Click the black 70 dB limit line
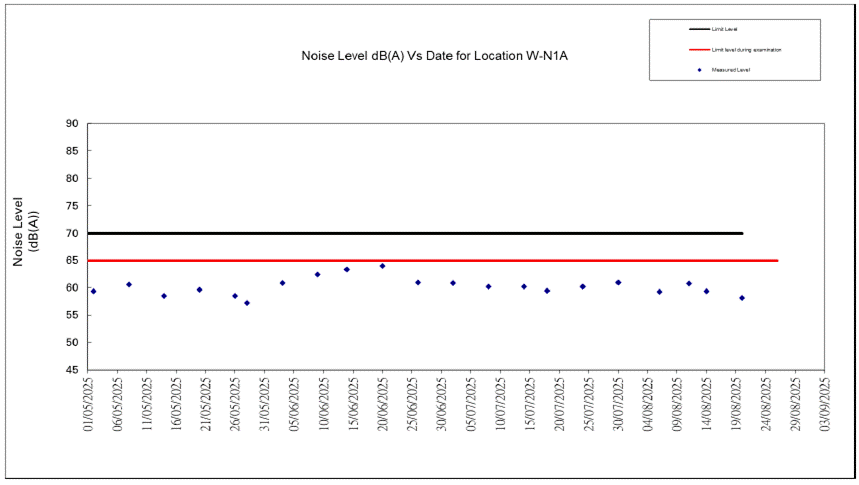This screenshot has width=859, height=485. 400,233
